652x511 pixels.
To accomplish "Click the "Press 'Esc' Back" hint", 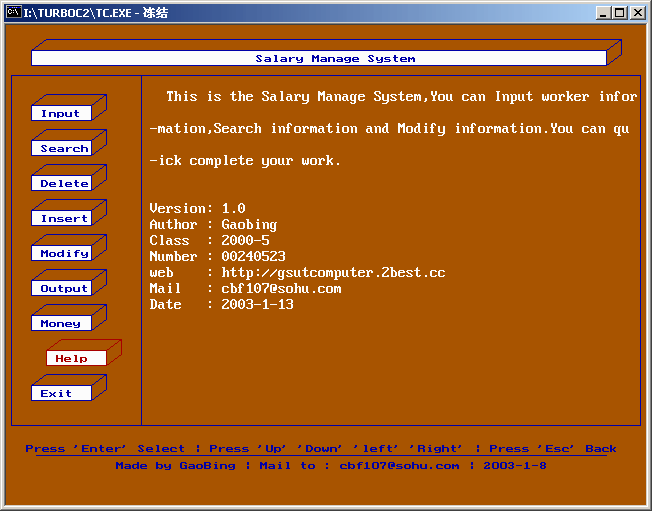I will [553, 449].
